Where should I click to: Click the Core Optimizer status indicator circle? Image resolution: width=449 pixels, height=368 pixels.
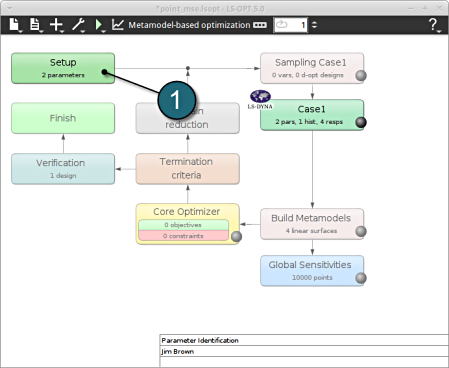tap(236, 236)
